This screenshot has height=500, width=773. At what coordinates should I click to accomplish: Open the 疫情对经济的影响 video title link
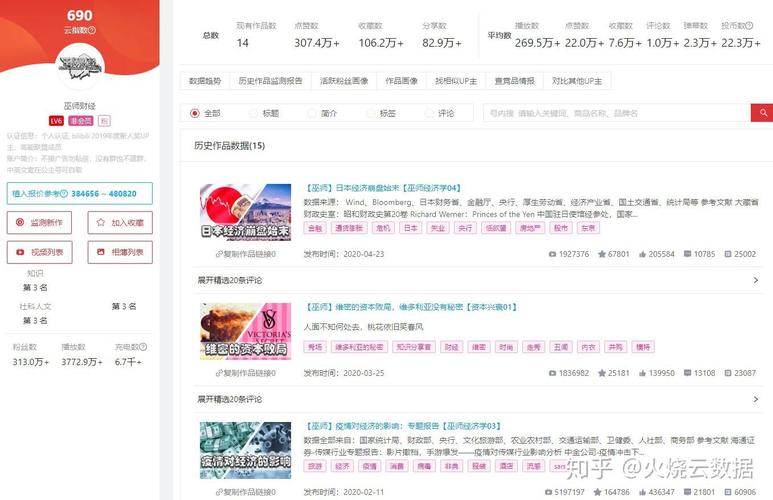(403, 426)
